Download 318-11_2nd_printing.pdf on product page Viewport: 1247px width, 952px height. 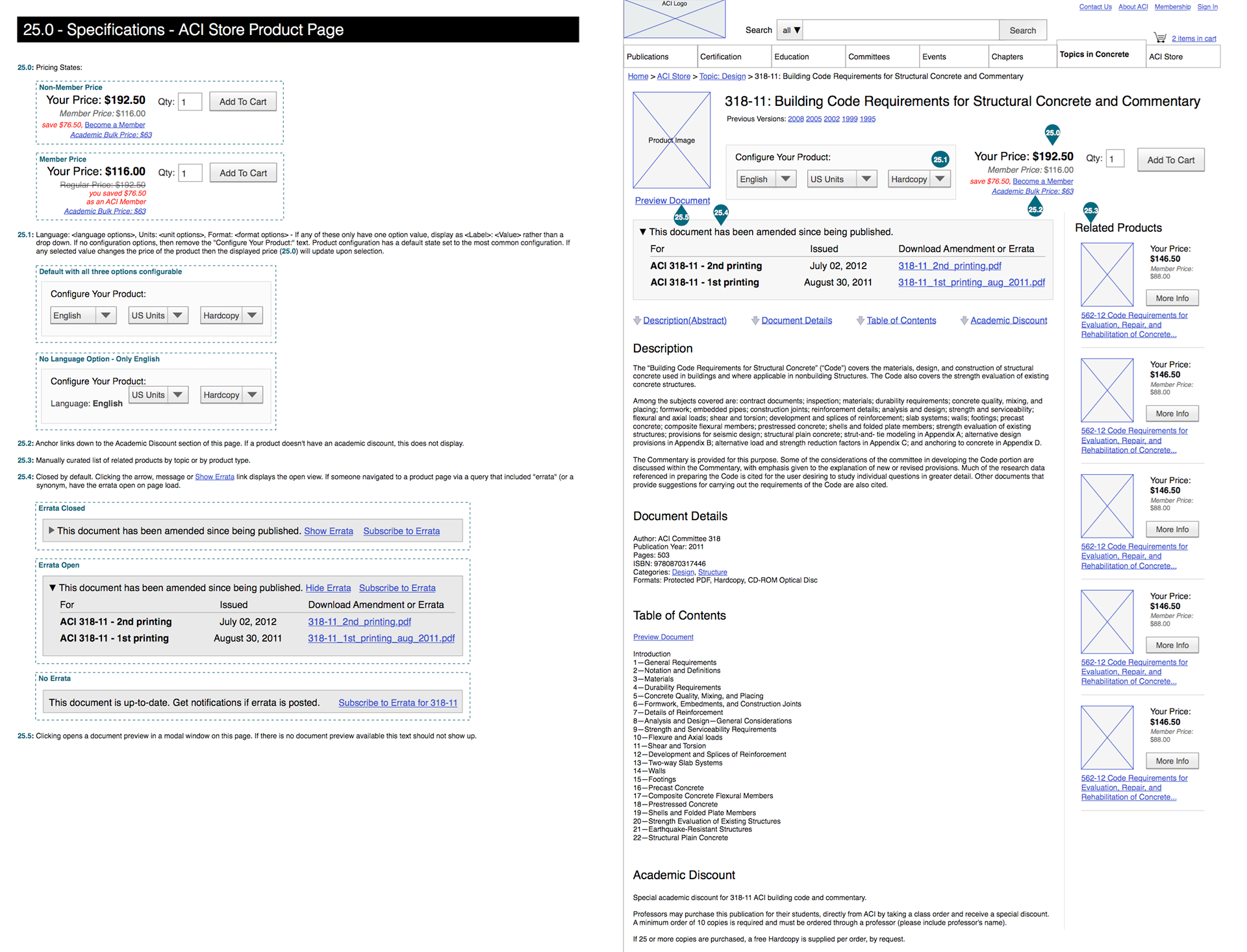[x=950, y=266]
